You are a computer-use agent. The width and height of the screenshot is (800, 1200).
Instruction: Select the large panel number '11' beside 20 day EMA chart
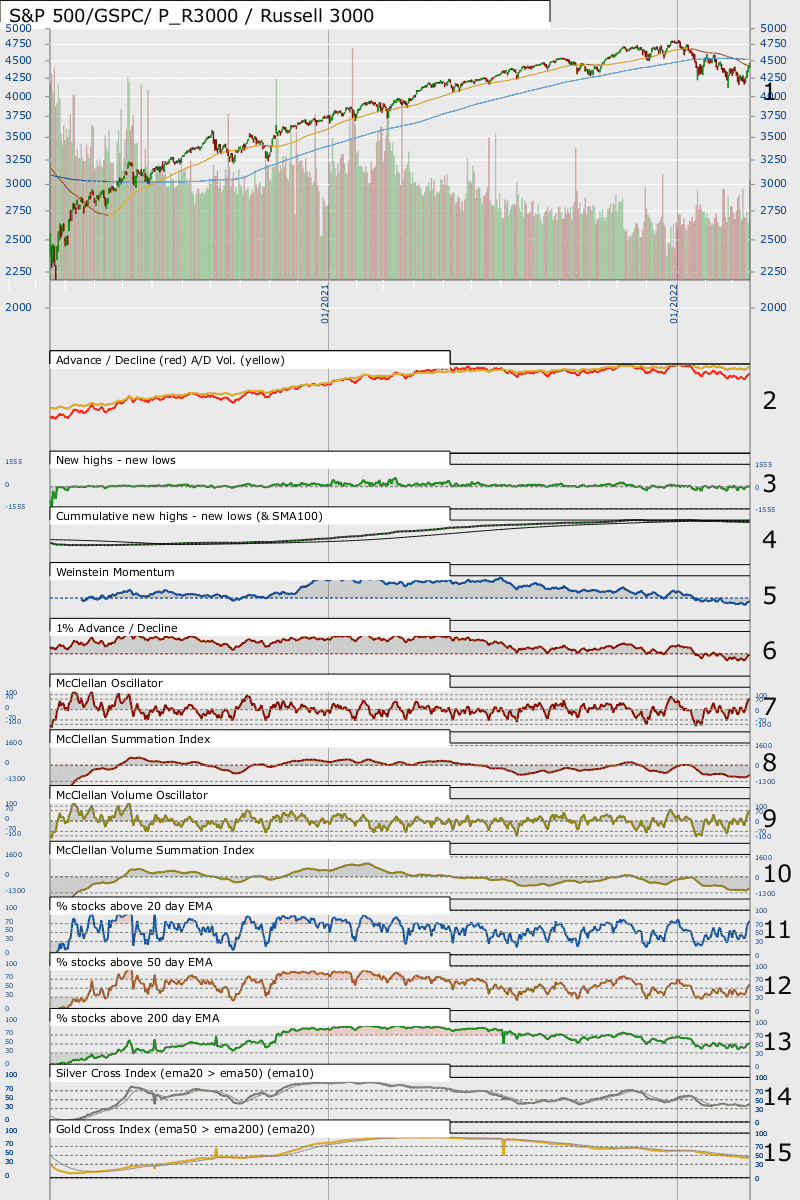tap(777, 930)
